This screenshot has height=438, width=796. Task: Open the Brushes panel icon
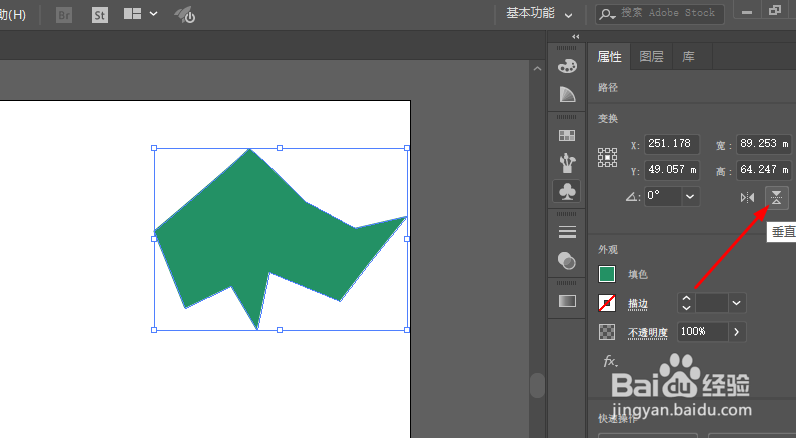[x=567, y=163]
